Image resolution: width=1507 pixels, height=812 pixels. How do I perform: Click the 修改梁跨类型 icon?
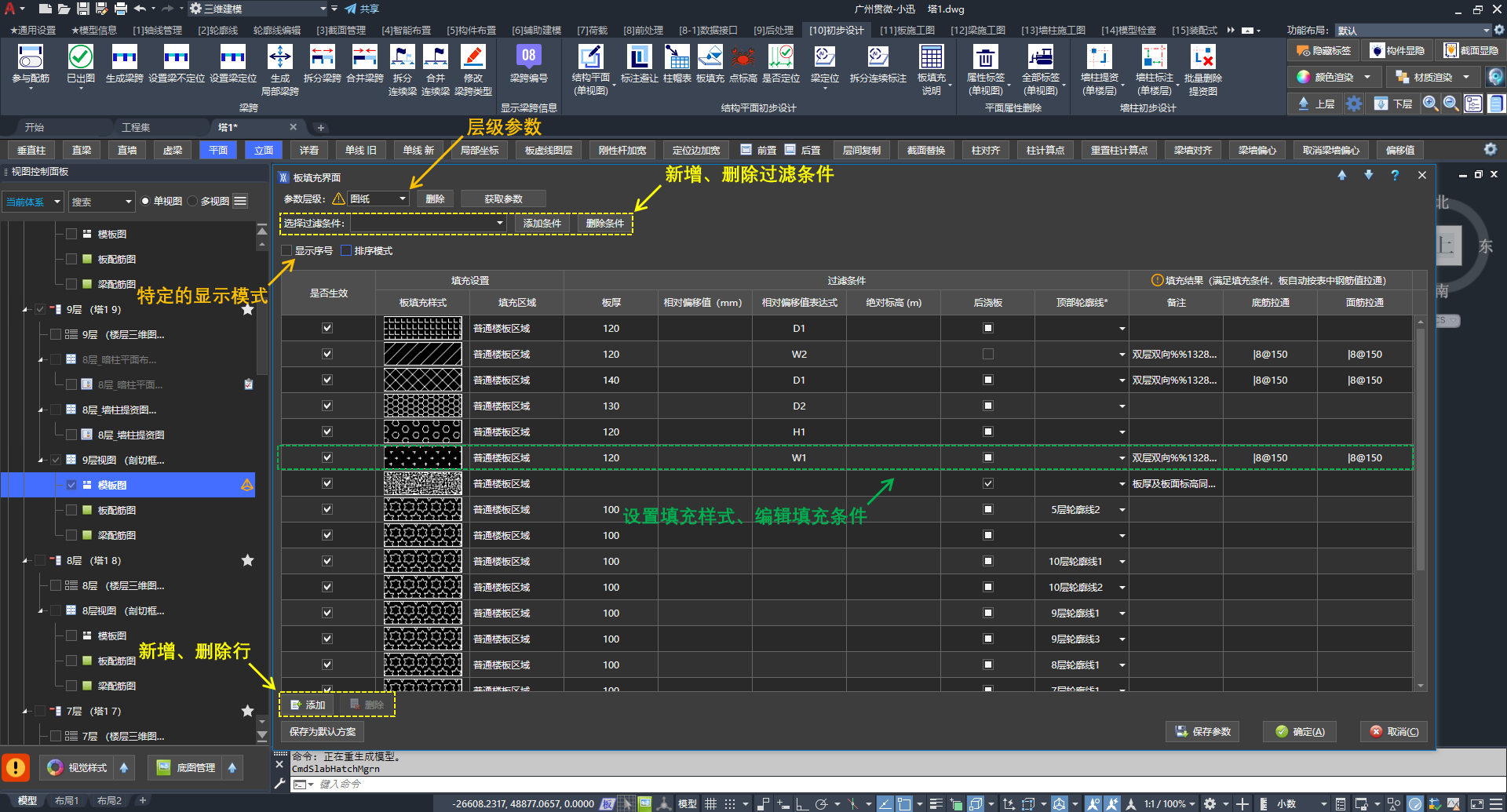pyautogui.click(x=473, y=58)
